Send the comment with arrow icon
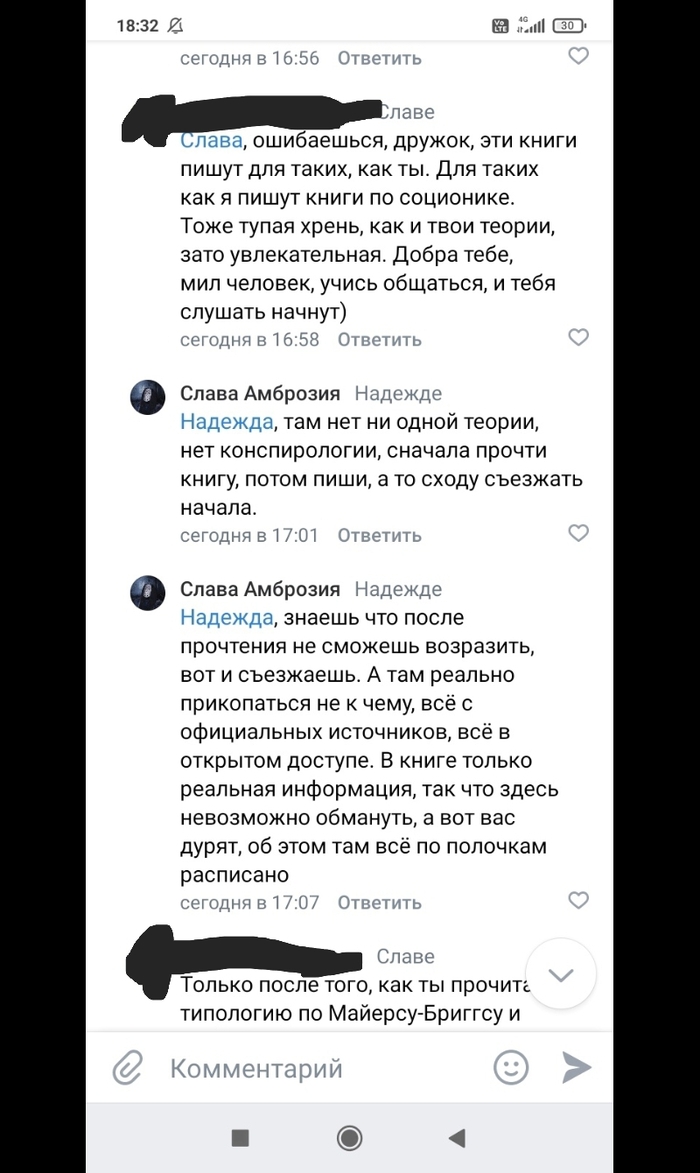The image size is (700, 1173). coord(576,1067)
